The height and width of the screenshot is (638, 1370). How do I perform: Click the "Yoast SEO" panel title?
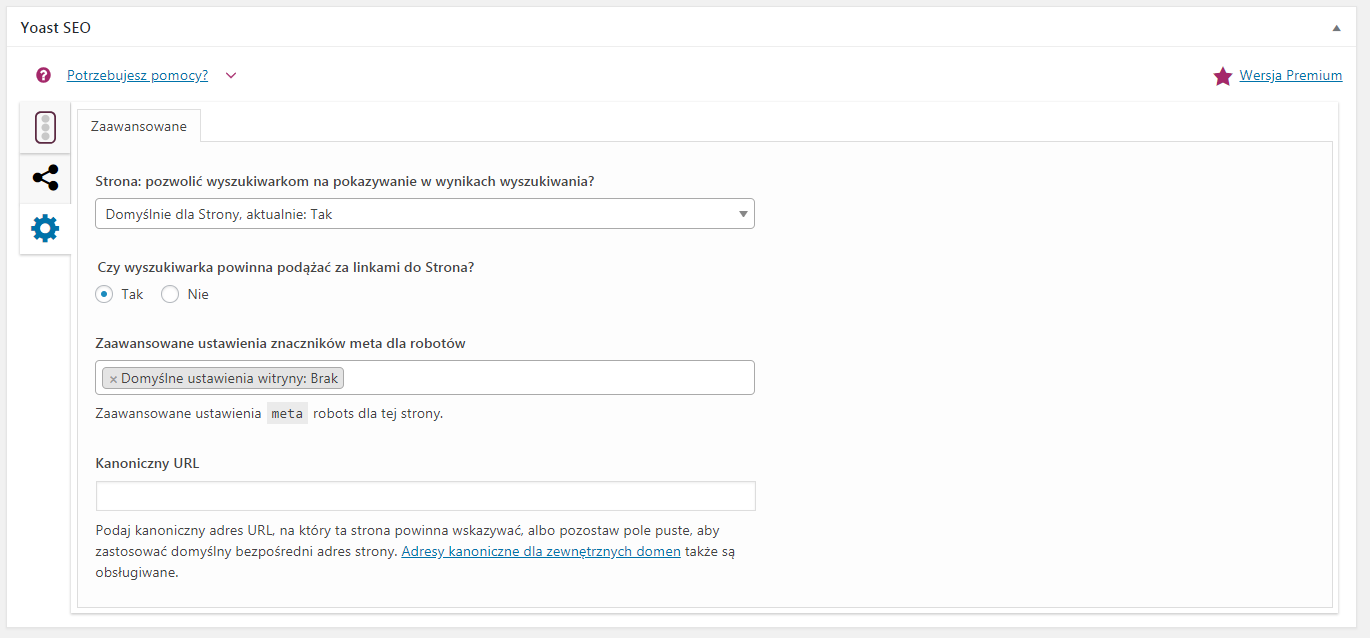click(x=56, y=28)
